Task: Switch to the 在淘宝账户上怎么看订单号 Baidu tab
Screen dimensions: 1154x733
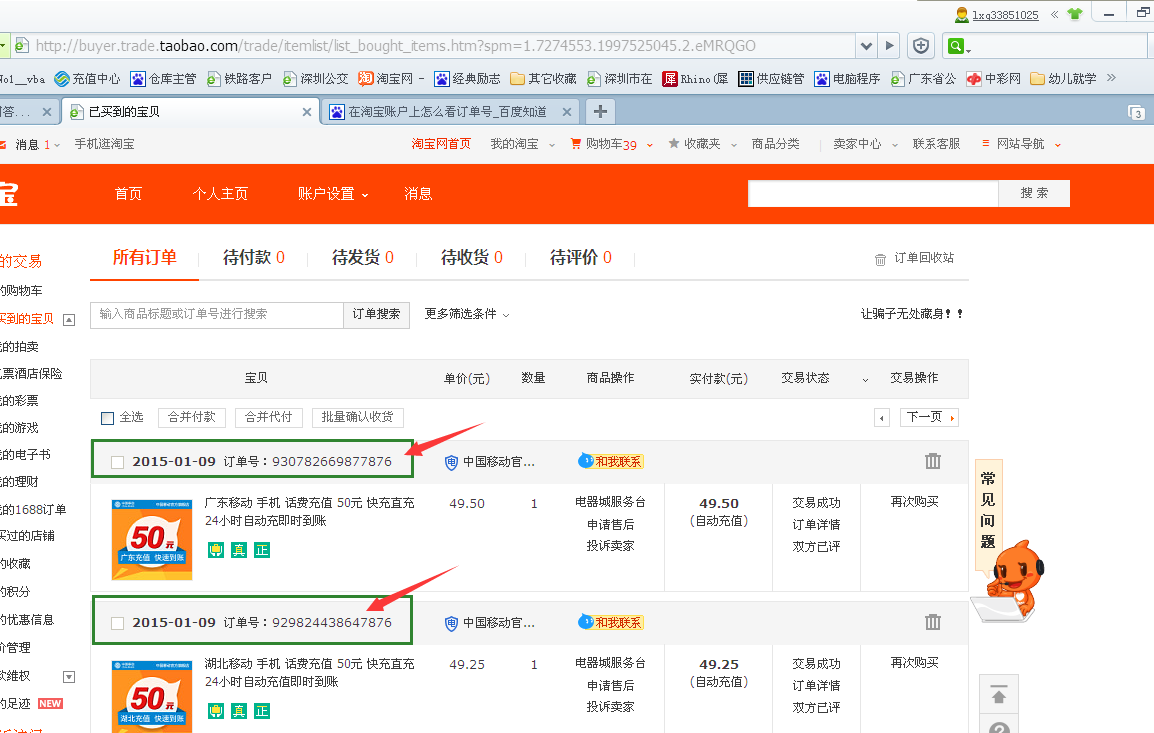Action: (x=450, y=112)
